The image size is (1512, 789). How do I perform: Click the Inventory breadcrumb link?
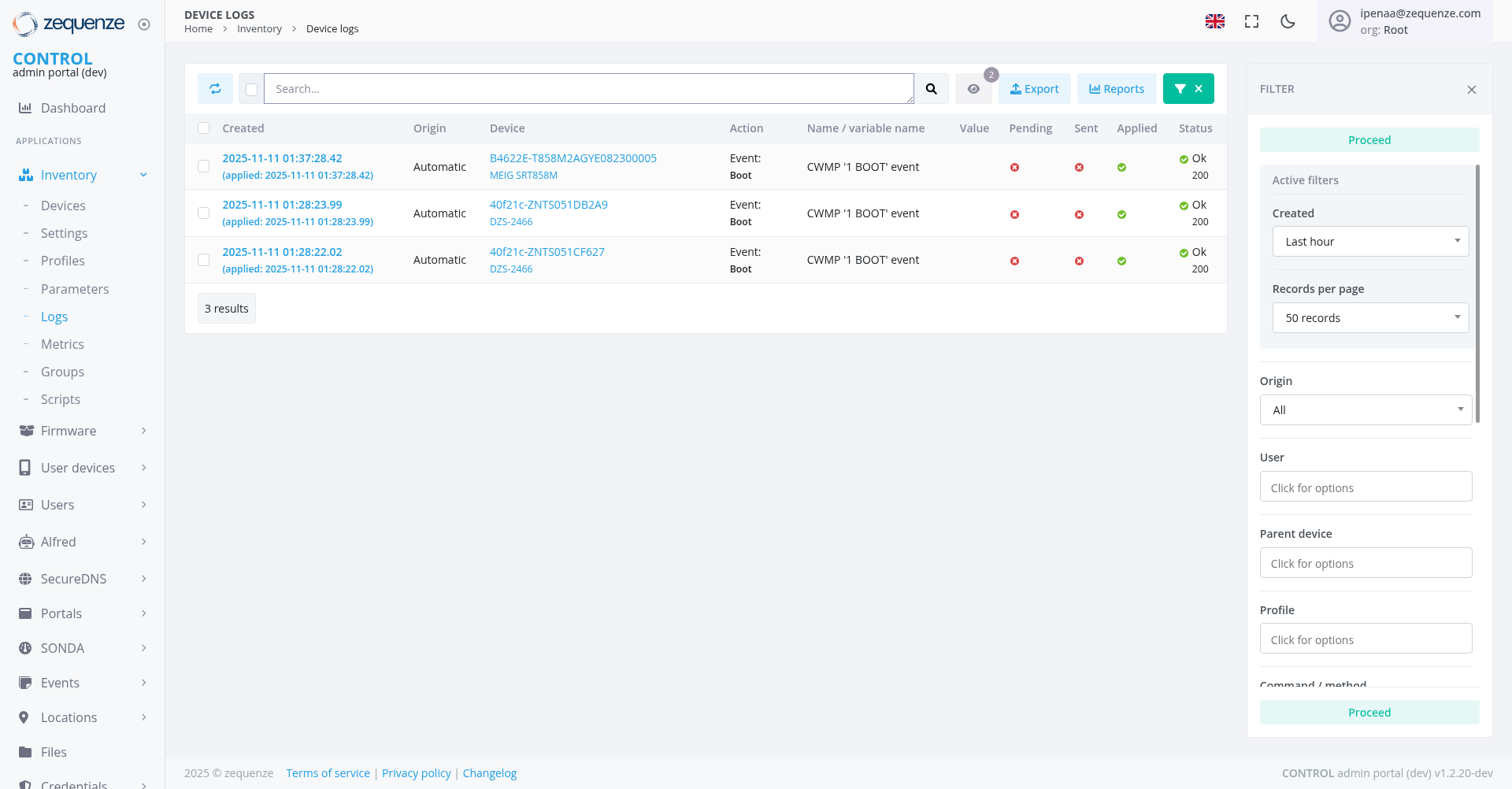[x=259, y=29]
